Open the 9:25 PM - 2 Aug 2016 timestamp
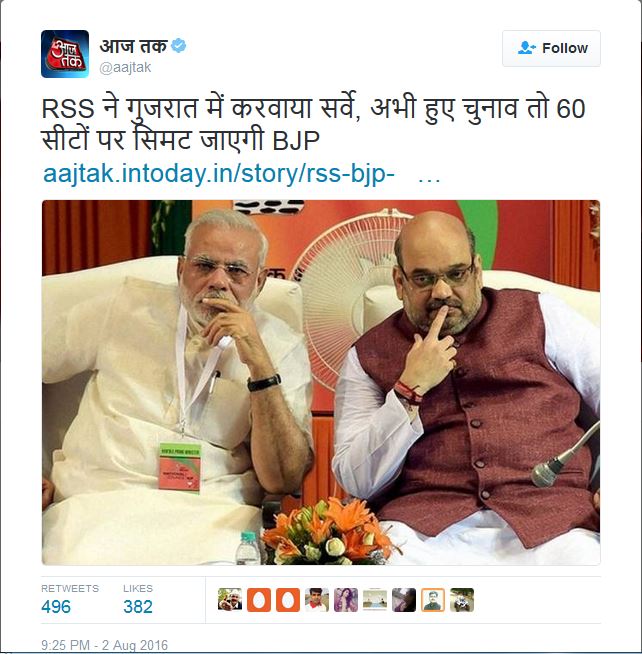Screen dimensions: 642x654 pyautogui.click(x=104, y=645)
